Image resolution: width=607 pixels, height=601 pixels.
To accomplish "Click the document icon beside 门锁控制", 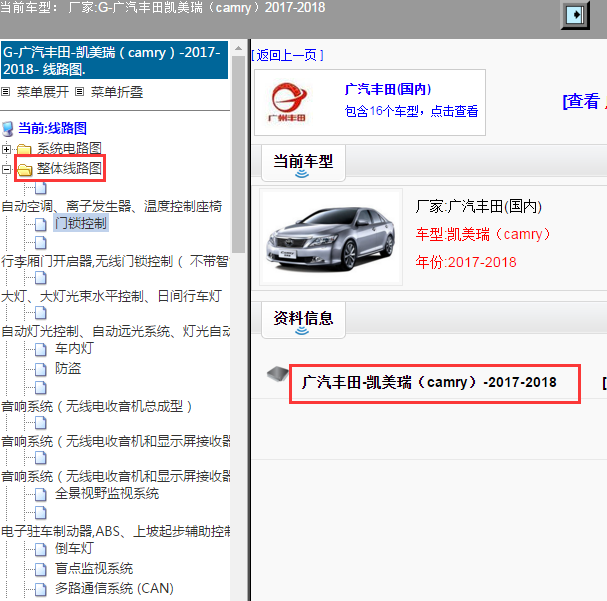I will point(41,224).
